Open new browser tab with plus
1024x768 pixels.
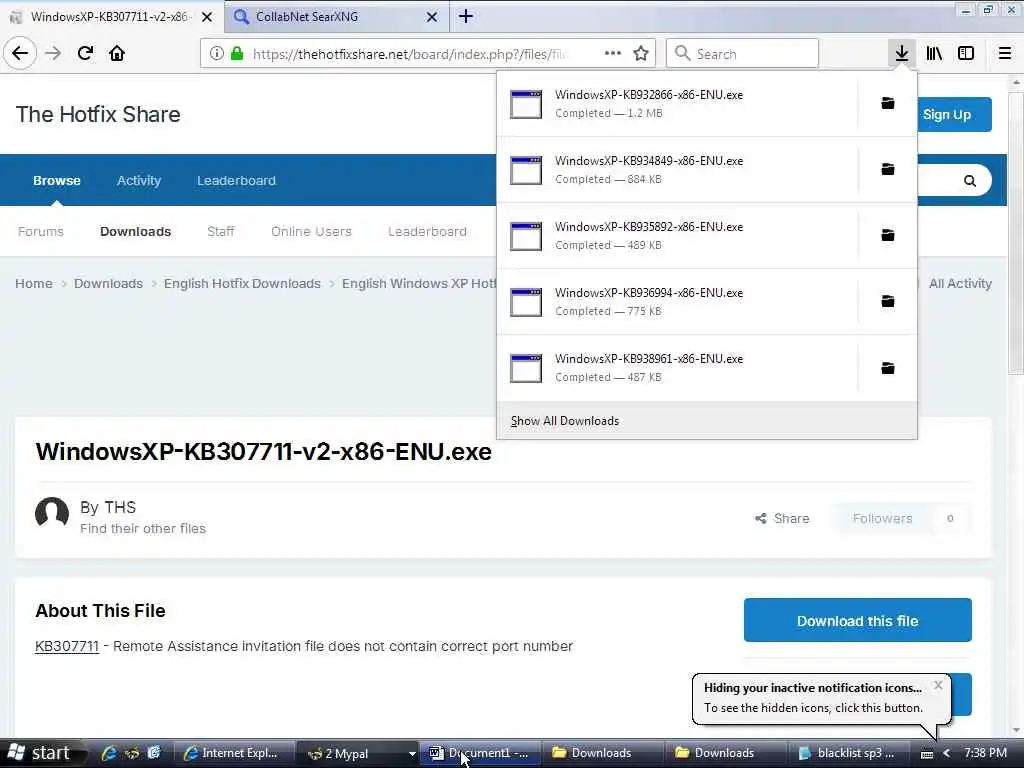[466, 16]
